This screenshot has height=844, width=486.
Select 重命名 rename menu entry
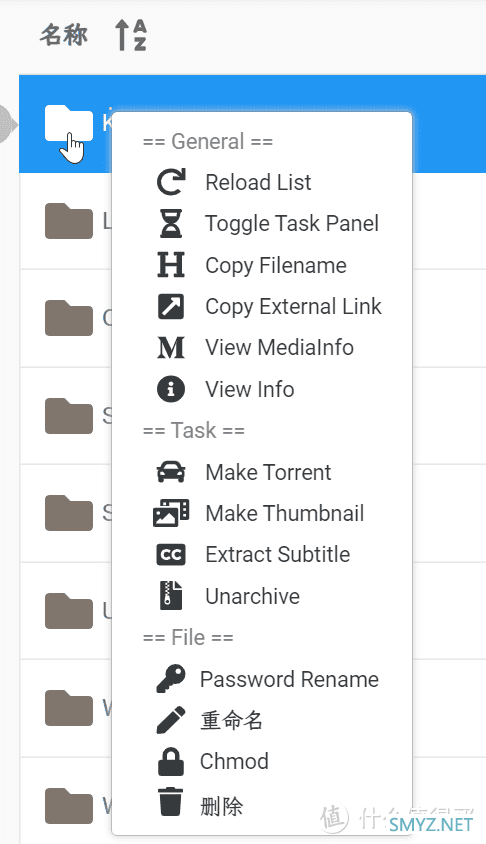click(231, 720)
